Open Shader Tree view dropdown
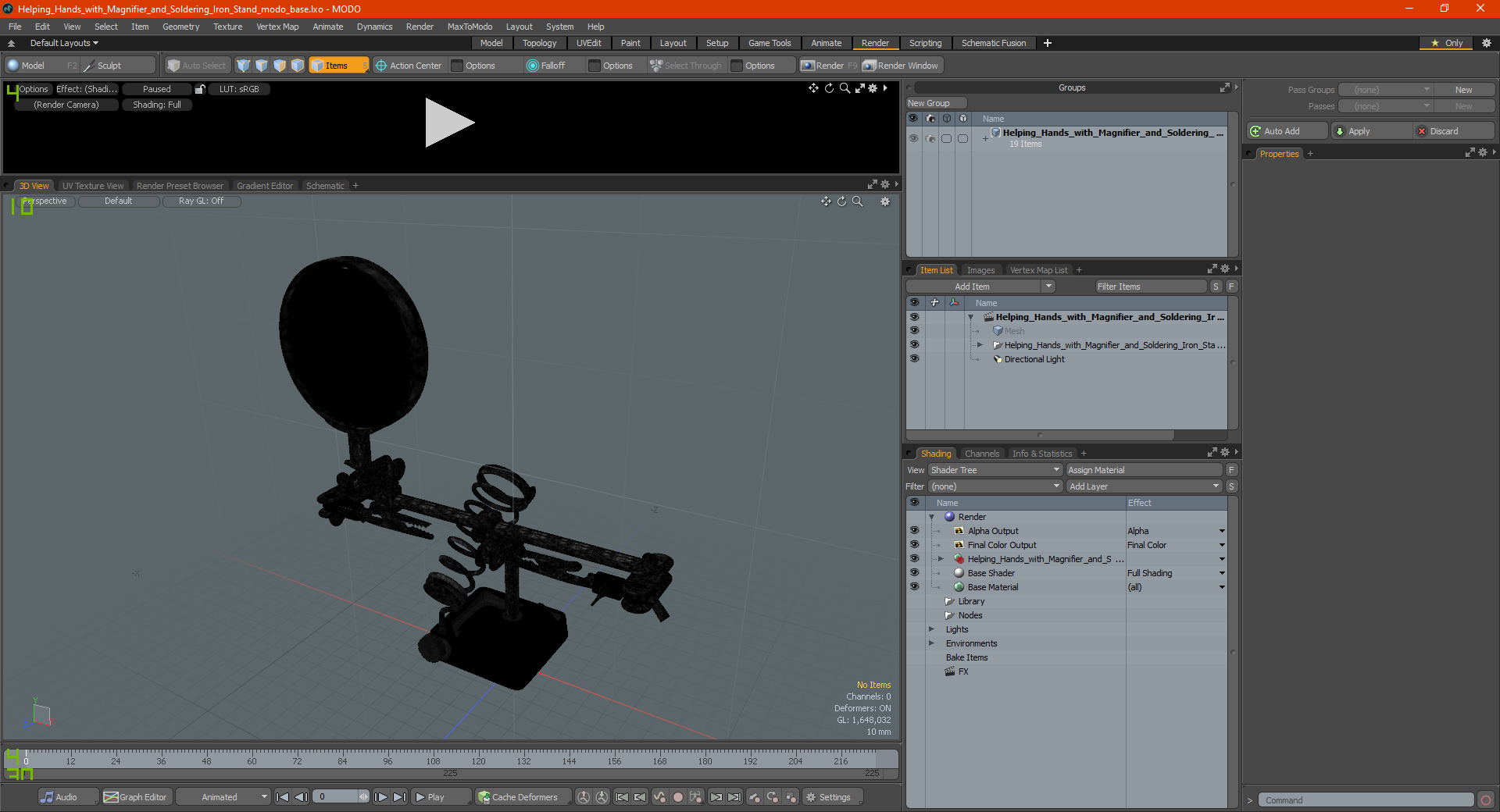The height and width of the screenshot is (812, 1500). coord(995,470)
